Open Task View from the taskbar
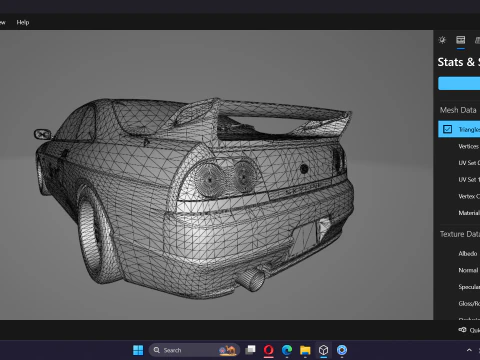The width and height of the screenshot is (480, 360). click(250, 350)
